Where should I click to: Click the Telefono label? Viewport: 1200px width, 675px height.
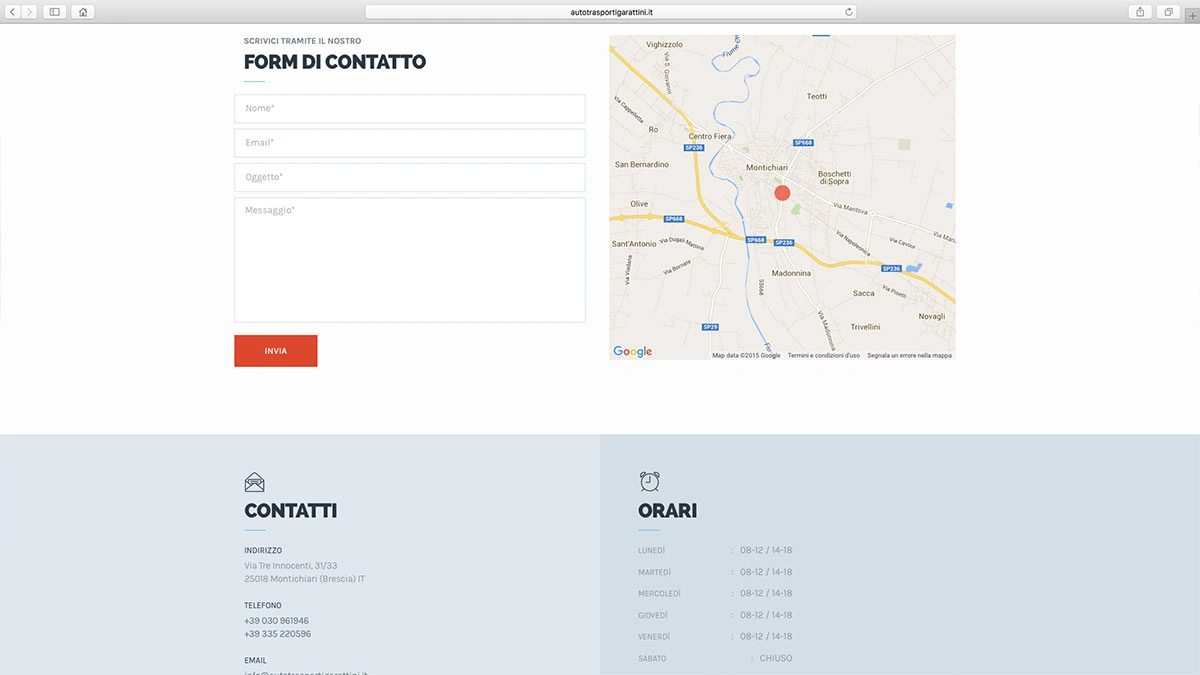coord(263,605)
